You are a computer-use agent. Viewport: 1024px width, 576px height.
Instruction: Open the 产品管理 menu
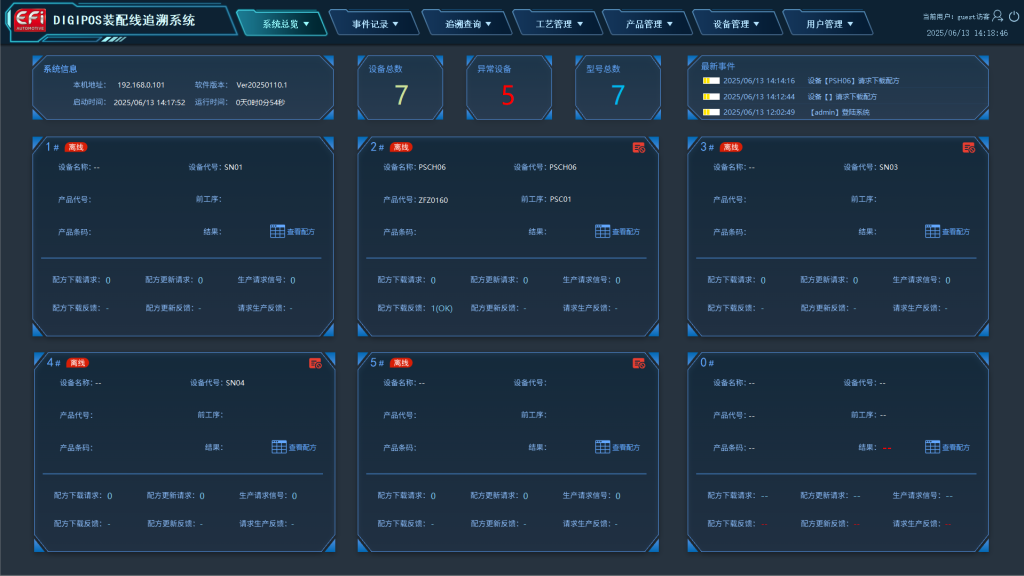[648, 24]
